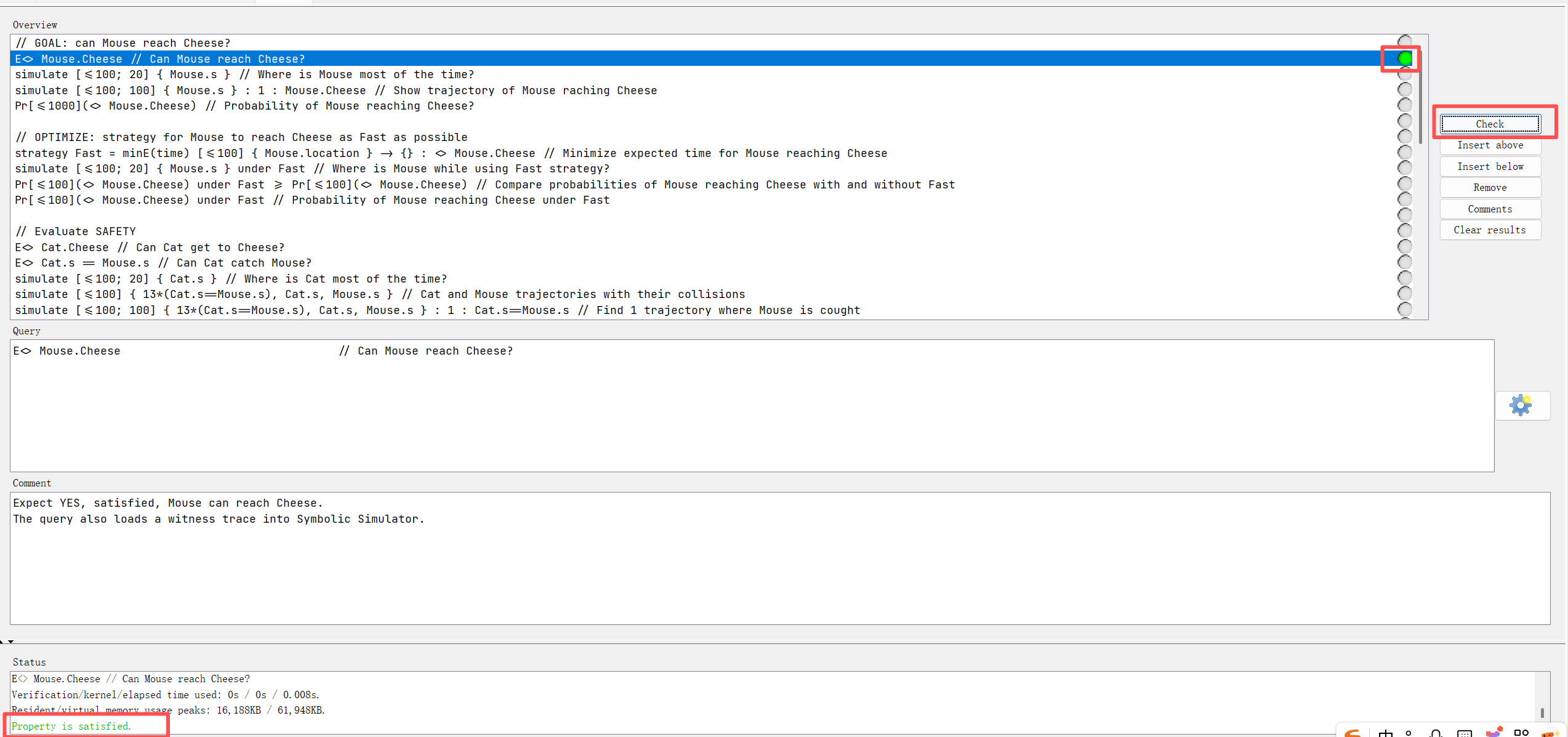Viewport: 1568px width, 737px height.
Task: Click result indicator beside Pr[≤1000] Mouse.Cheese query
Action: [1404, 105]
